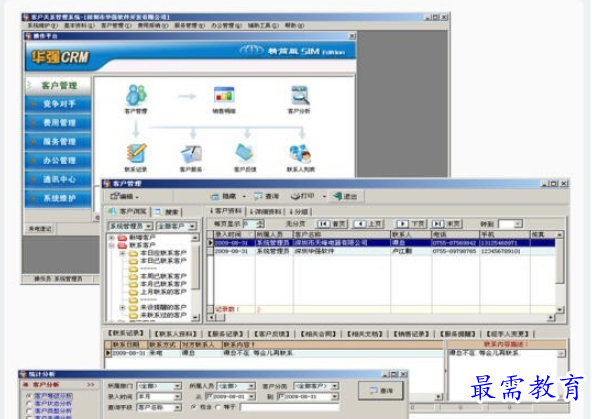Image resolution: width=592 pixels, height=419 pixels.
Task: Select the 上月联系的客户 tree item
Action: (x=163, y=292)
